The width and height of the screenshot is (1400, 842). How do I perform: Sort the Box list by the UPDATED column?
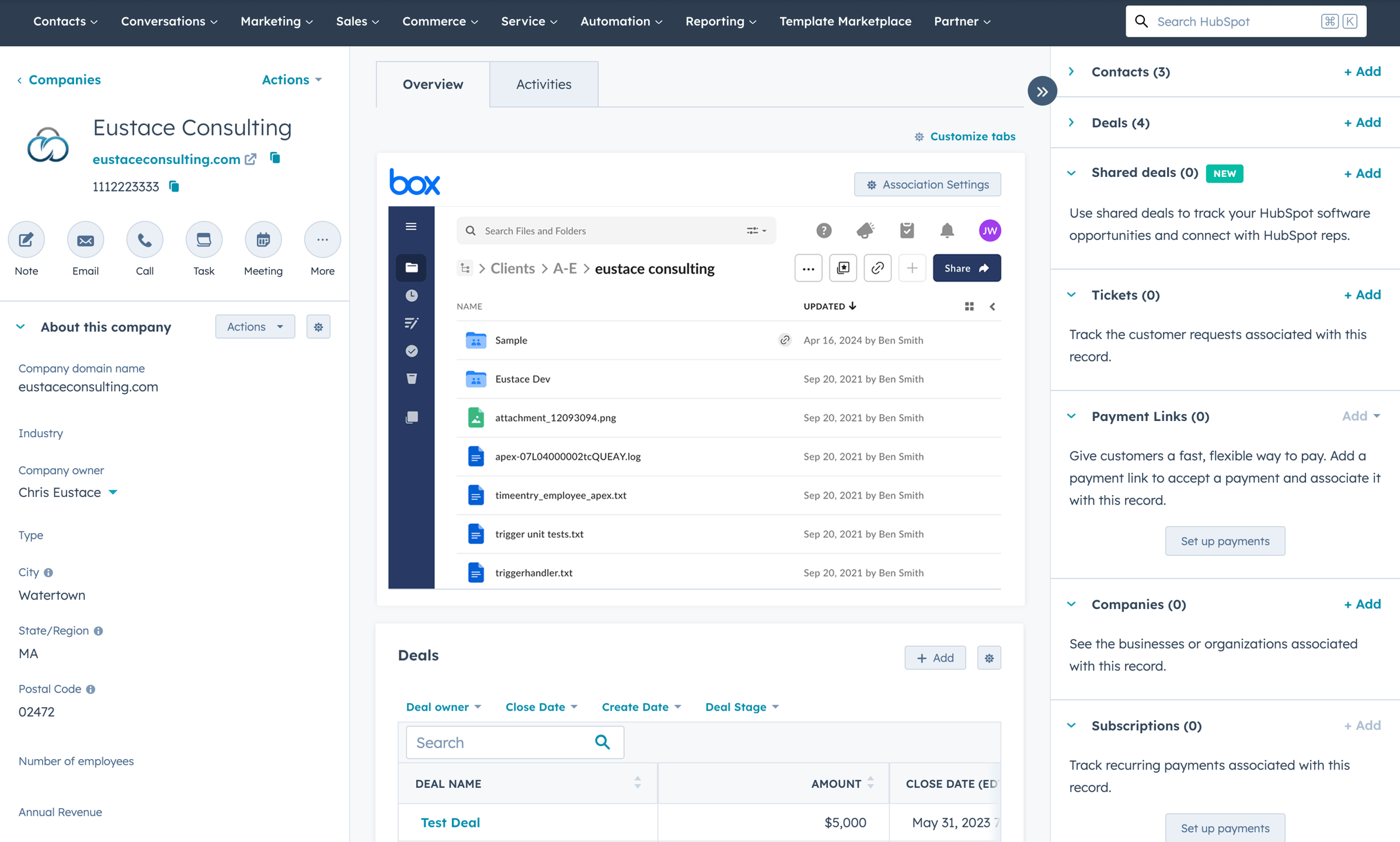[x=830, y=307]
